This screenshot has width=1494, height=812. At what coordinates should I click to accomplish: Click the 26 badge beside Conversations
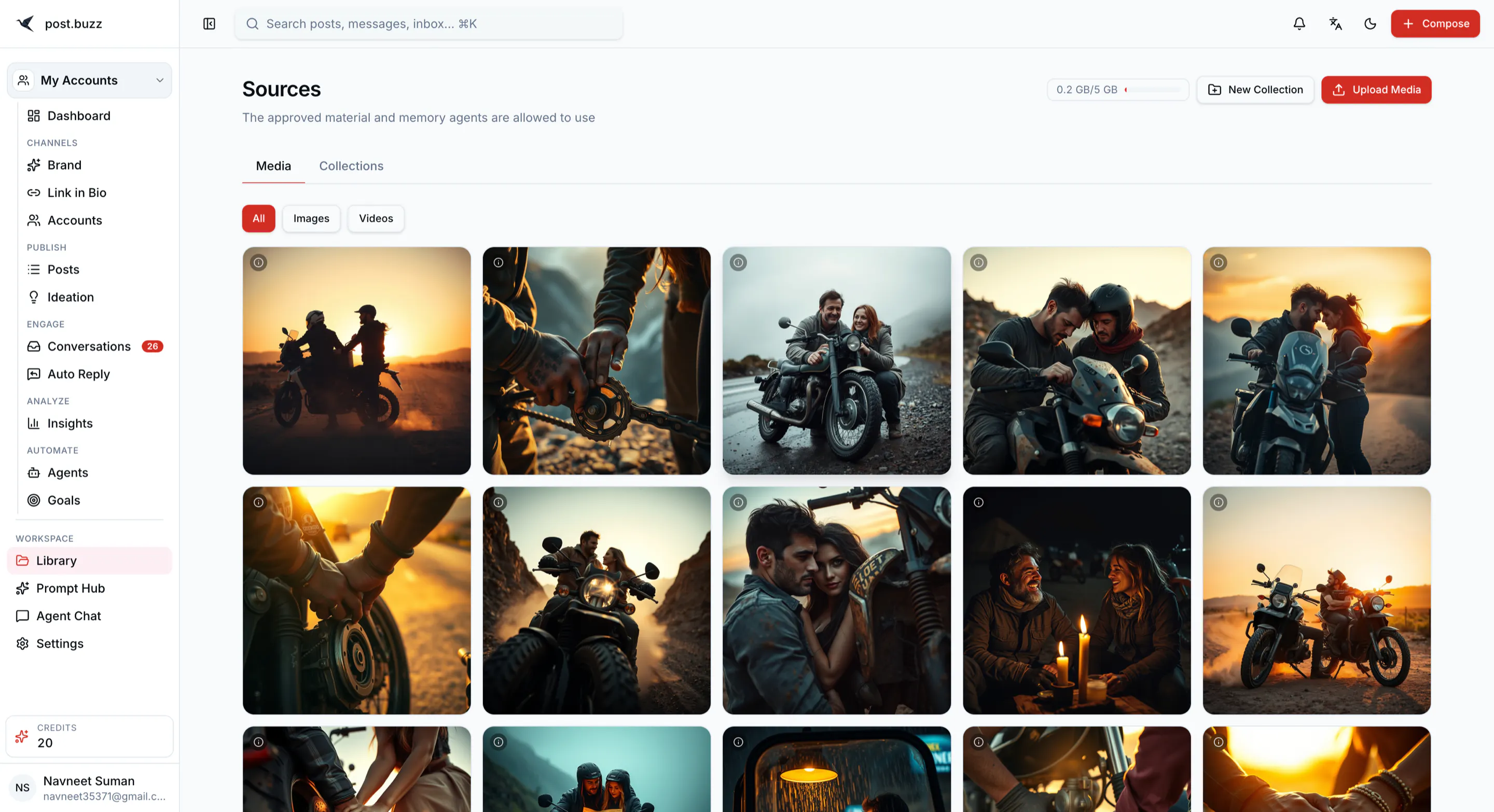click(153, 346)
